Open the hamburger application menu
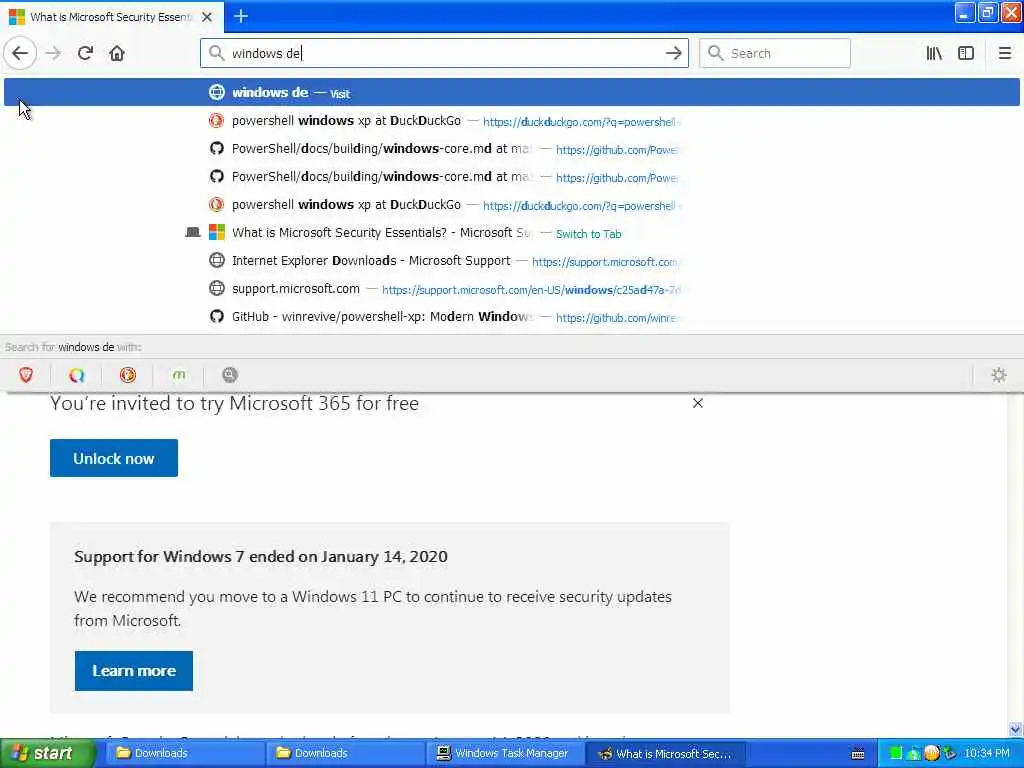 point(1004,54)
